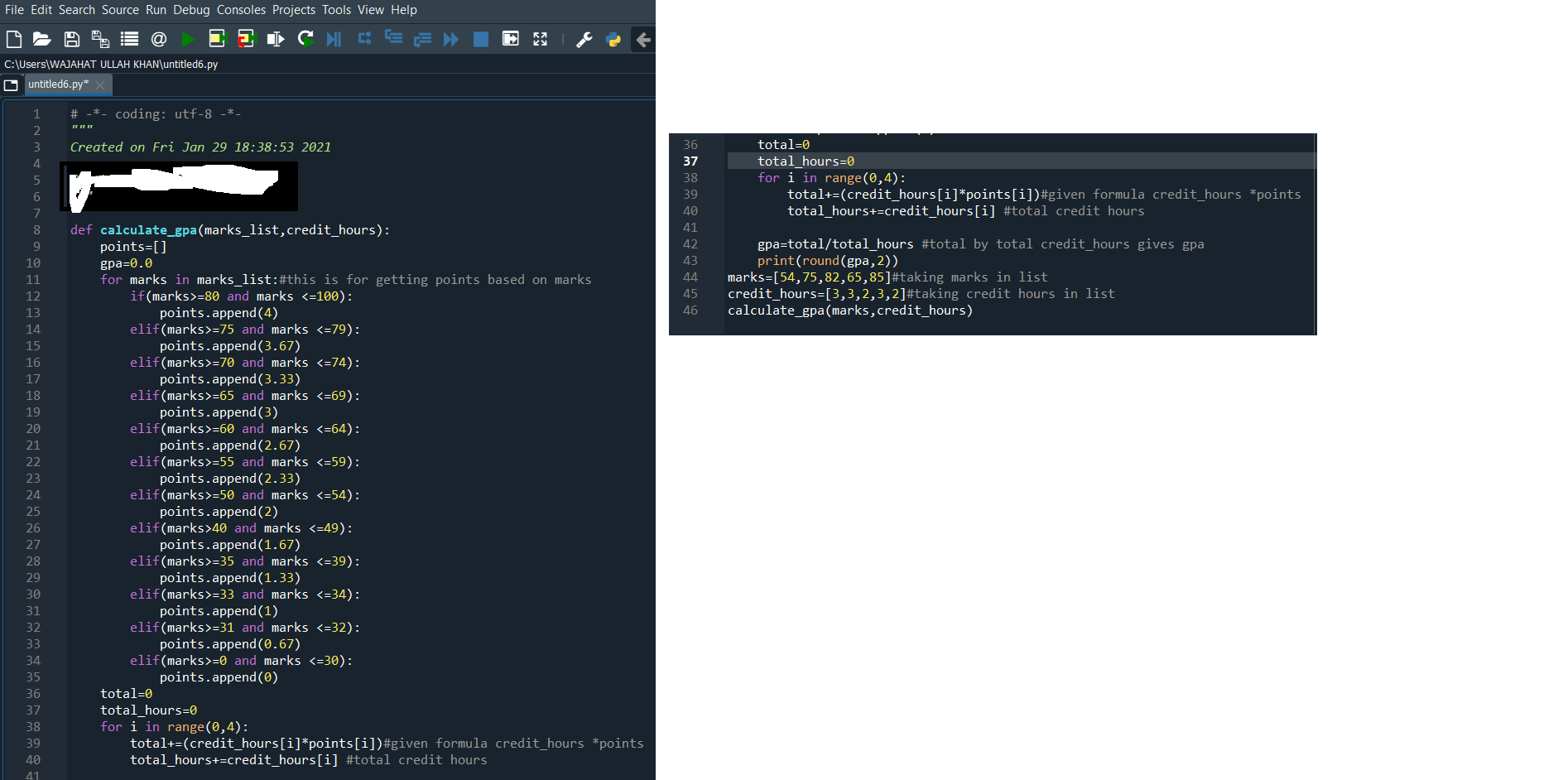
Task: Open the Consoles menu
Action: click(x=241, y=9)
